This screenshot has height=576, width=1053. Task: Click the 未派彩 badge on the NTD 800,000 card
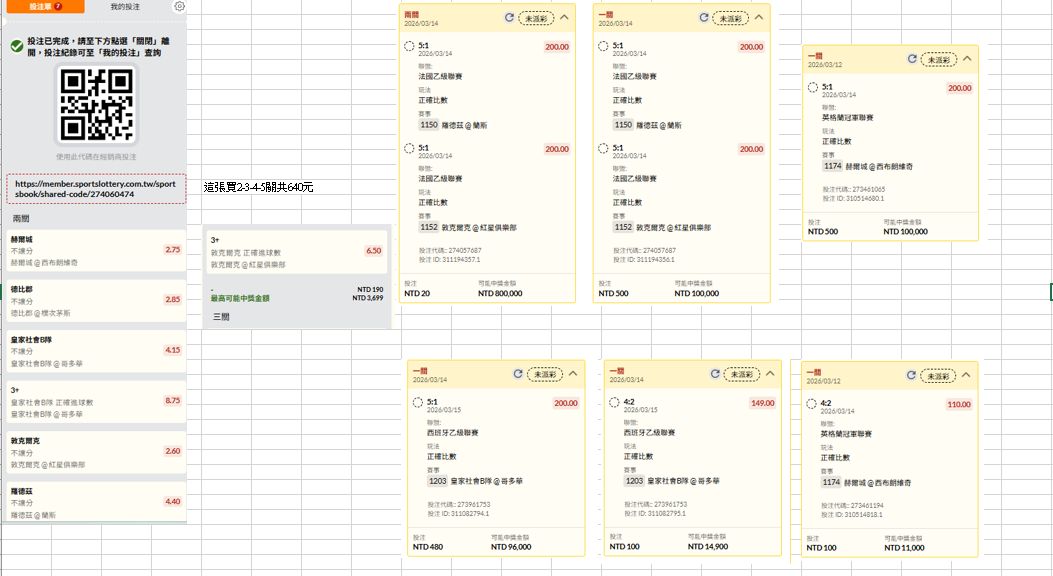[536, 18]
